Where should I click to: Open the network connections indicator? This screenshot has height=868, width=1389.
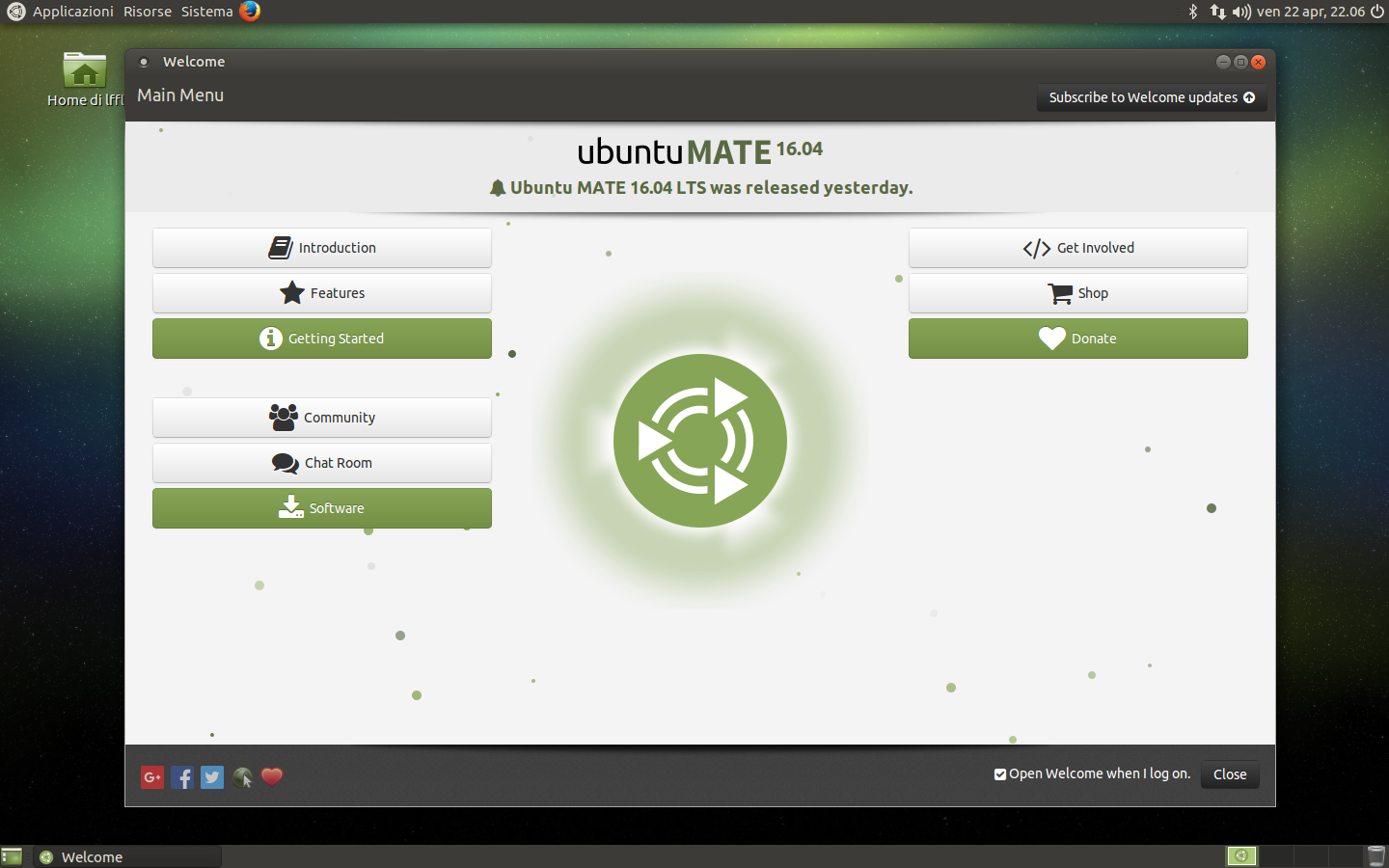[1217, 12]
